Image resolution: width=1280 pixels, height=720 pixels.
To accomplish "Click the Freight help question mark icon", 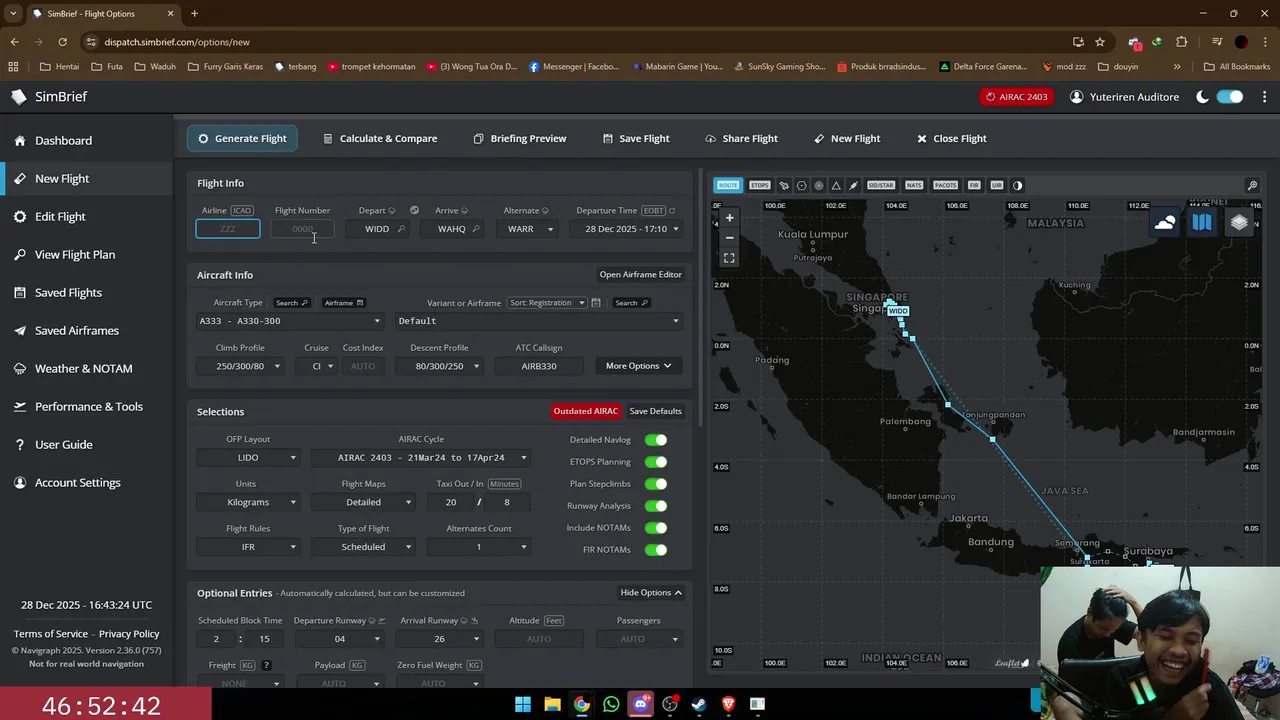I will (x=266, y=665).
